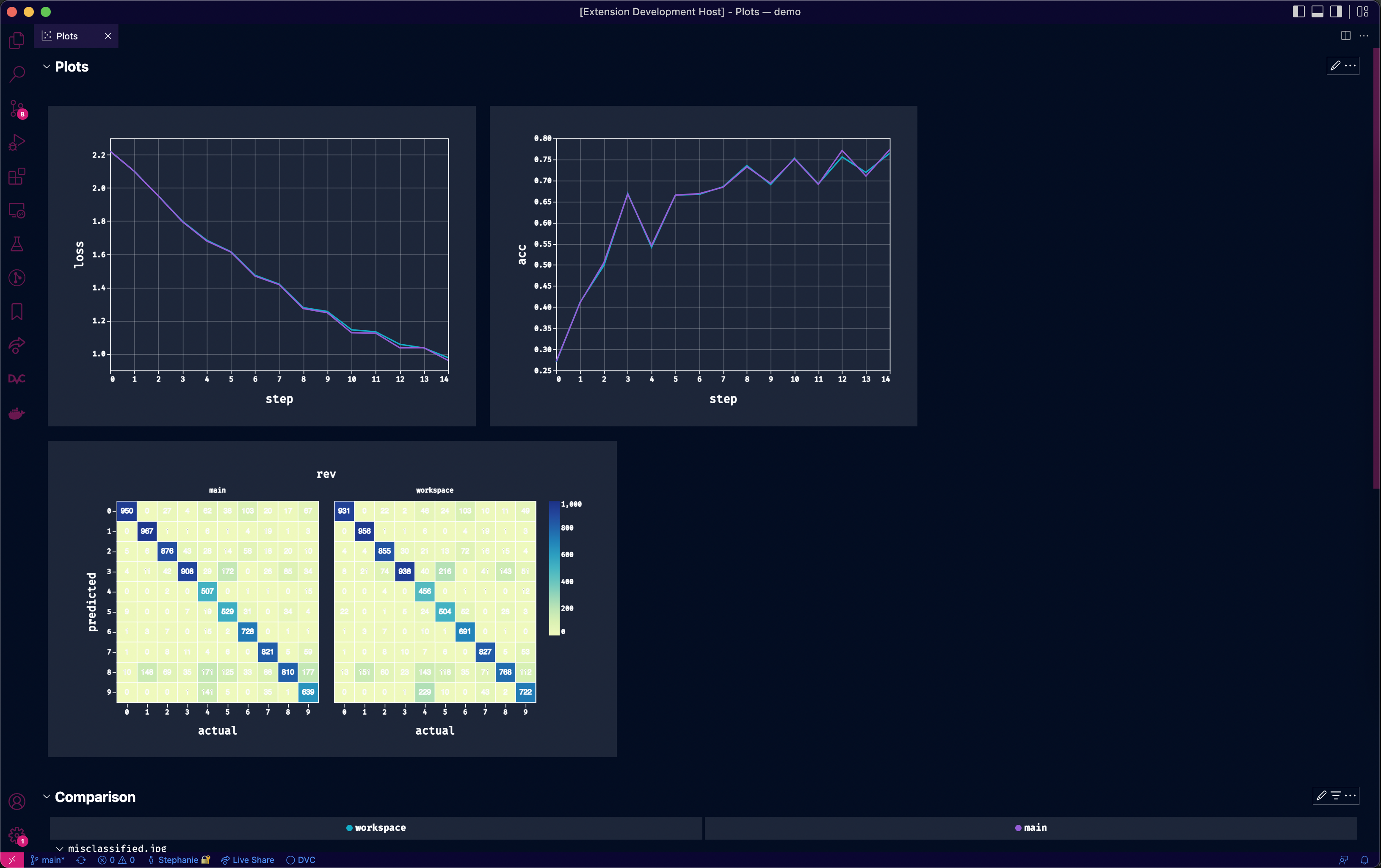This screenshot has height=868, width=1381.
Task: Open the Search view in the sidebar
Action: pos(17,73)
